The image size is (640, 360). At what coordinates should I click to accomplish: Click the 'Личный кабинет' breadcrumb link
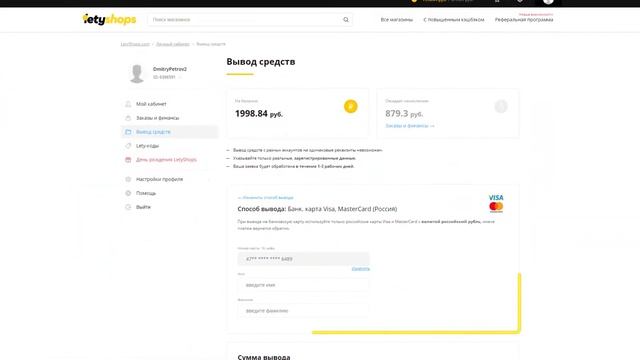[x=173, y=44]
